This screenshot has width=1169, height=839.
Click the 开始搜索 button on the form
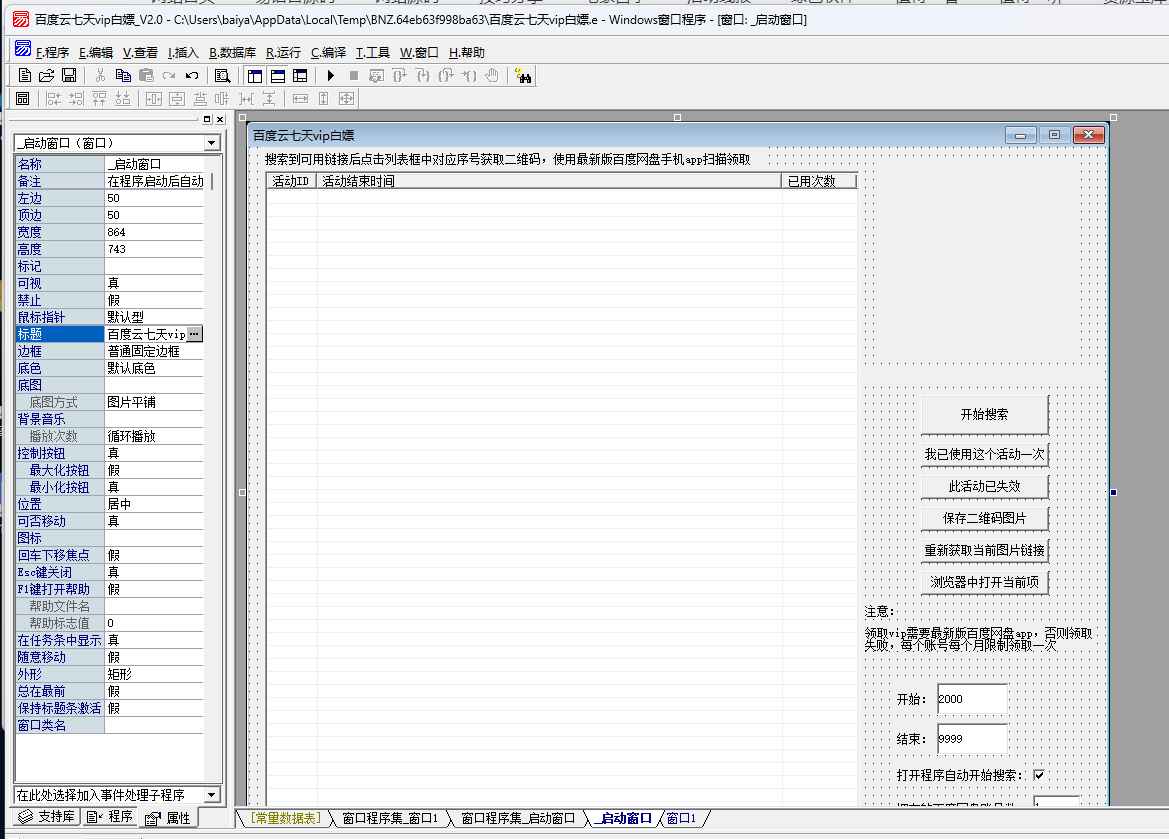983,413
